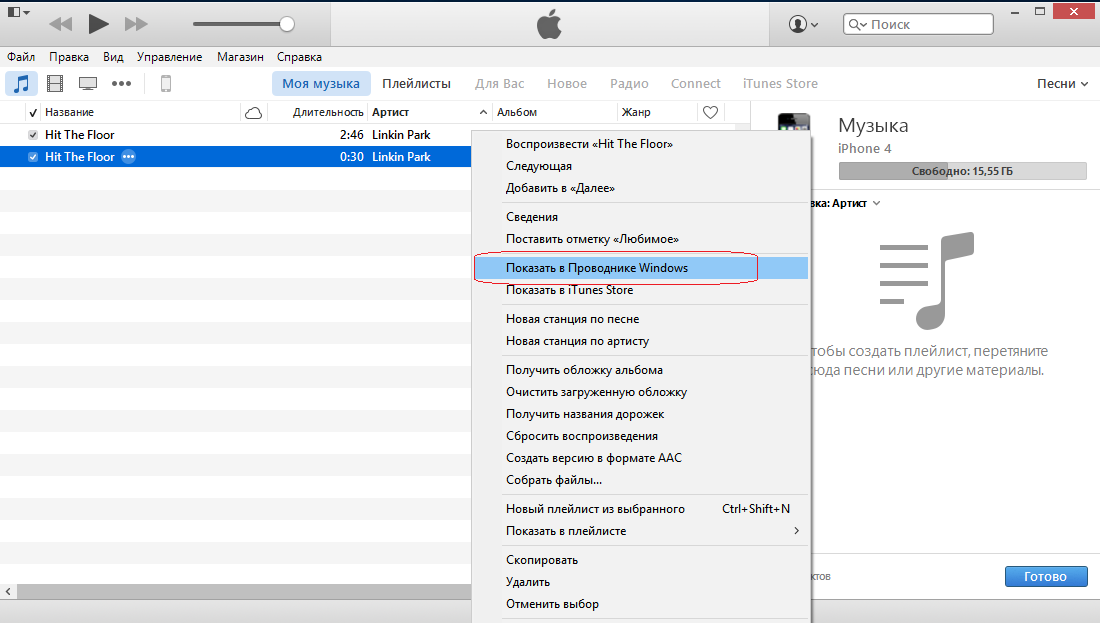1100x623 pixels.
Task: Open the search options magnifier dropdown
Action: tap(857, 24)
